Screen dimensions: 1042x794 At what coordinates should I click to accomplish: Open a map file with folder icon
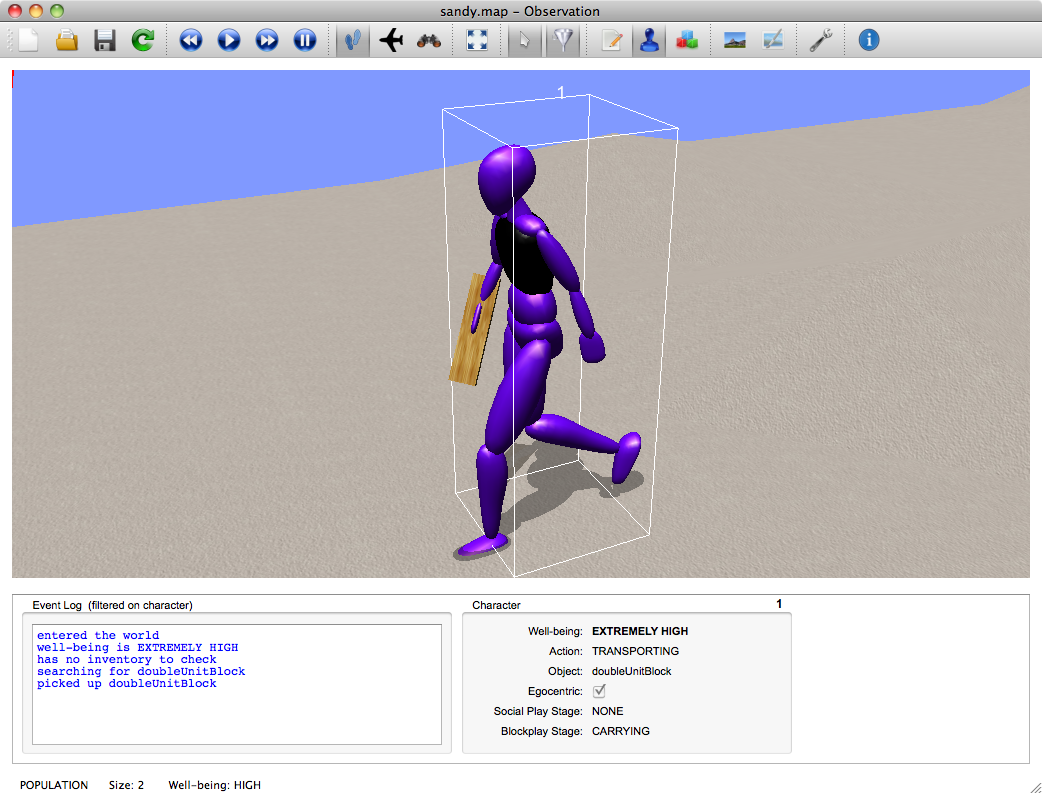coord(67,41)
